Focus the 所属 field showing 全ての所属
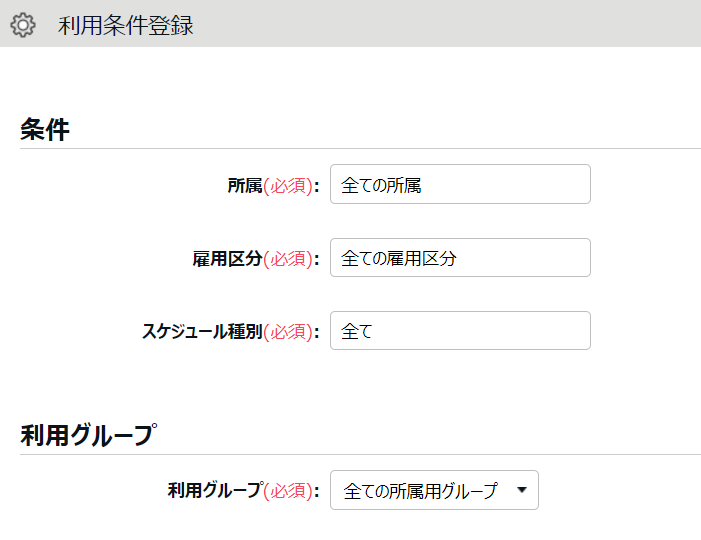 (460, 184)
